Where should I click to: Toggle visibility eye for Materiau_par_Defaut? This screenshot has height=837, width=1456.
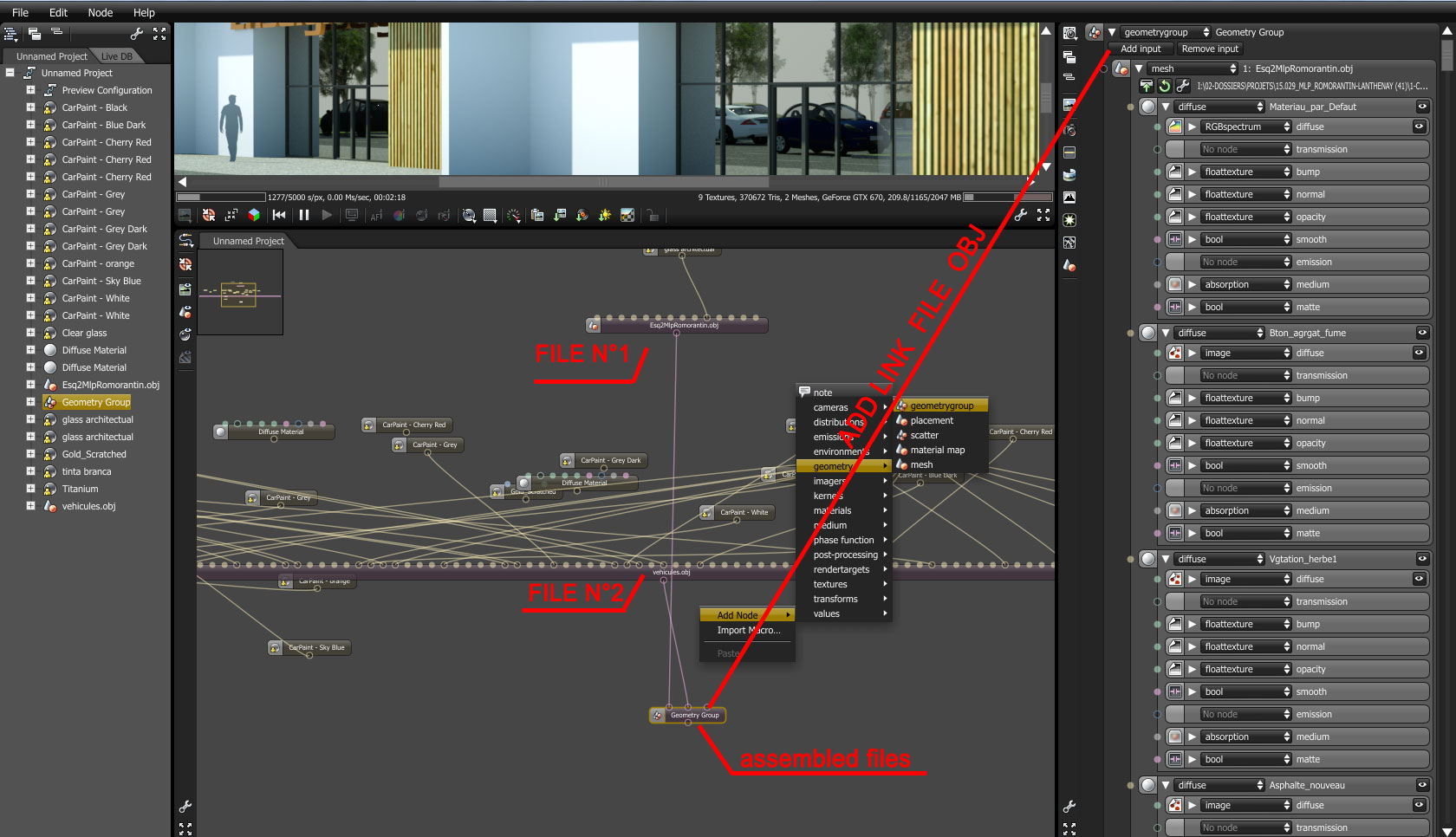click(x=1422, y=107)
